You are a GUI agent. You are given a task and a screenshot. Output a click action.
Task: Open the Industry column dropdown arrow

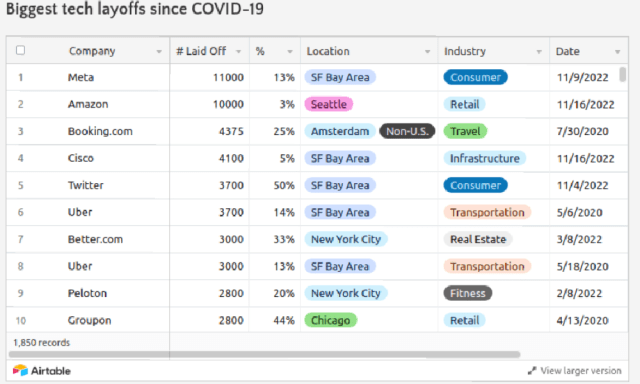(x=539, y=52)
